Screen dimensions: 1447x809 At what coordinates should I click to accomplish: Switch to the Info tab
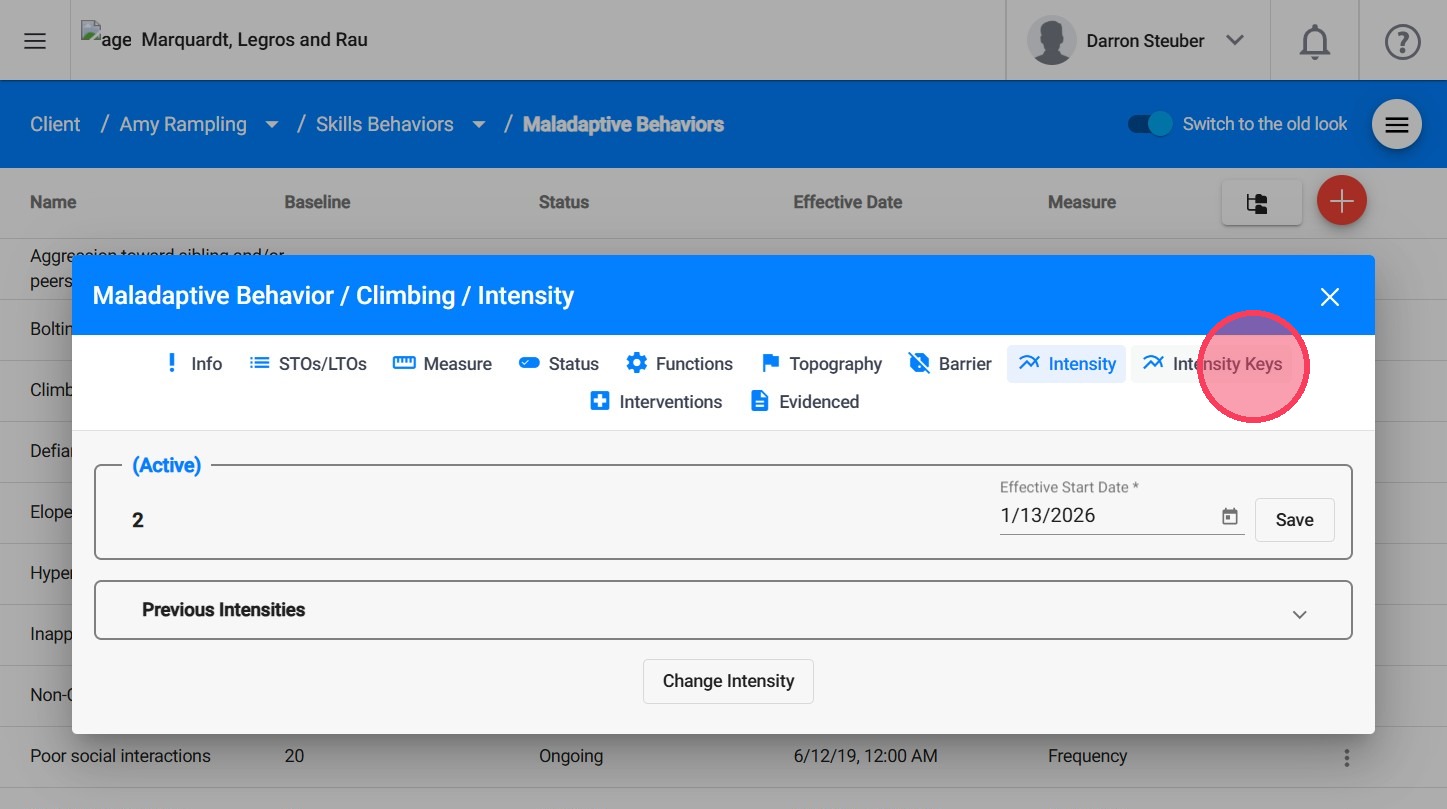(194, 364)
